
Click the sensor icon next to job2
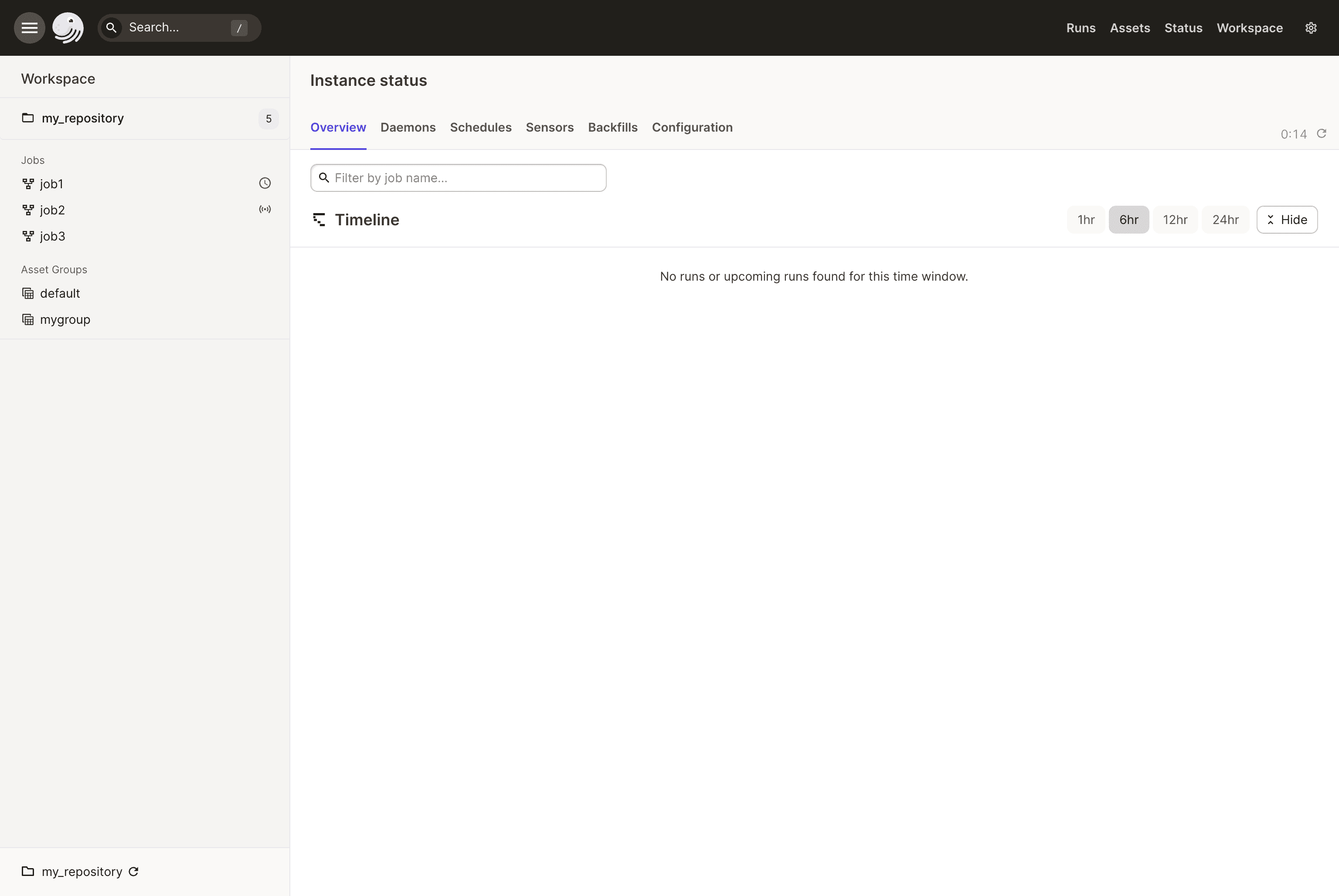coord(265,209)
